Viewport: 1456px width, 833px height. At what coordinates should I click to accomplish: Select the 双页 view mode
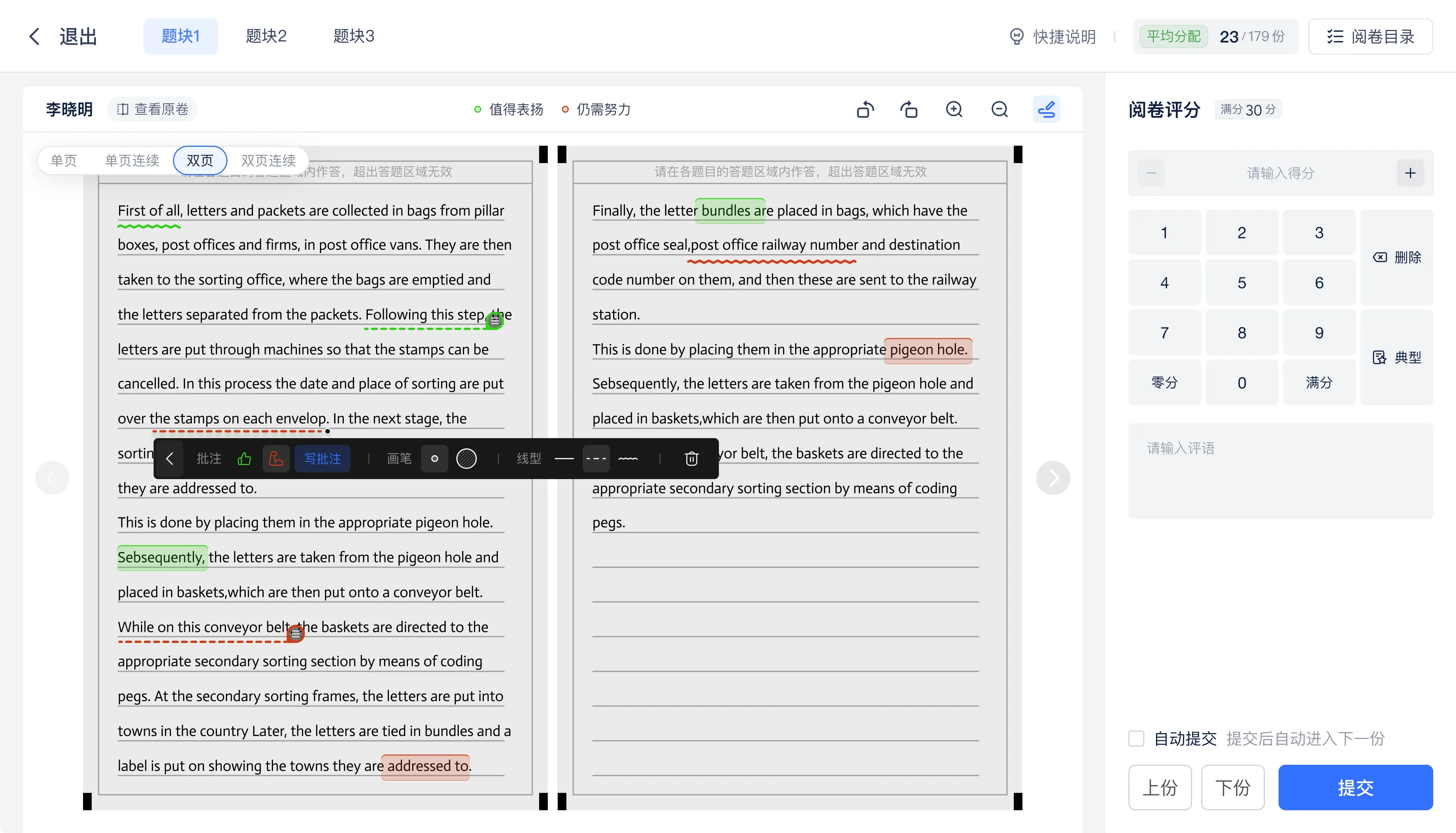[200, 160]
